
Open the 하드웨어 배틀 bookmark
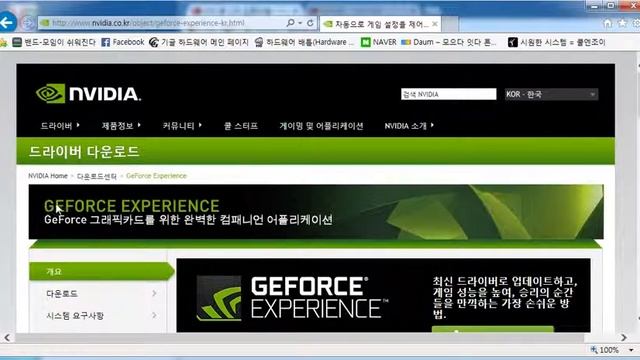tap(304, 42)
